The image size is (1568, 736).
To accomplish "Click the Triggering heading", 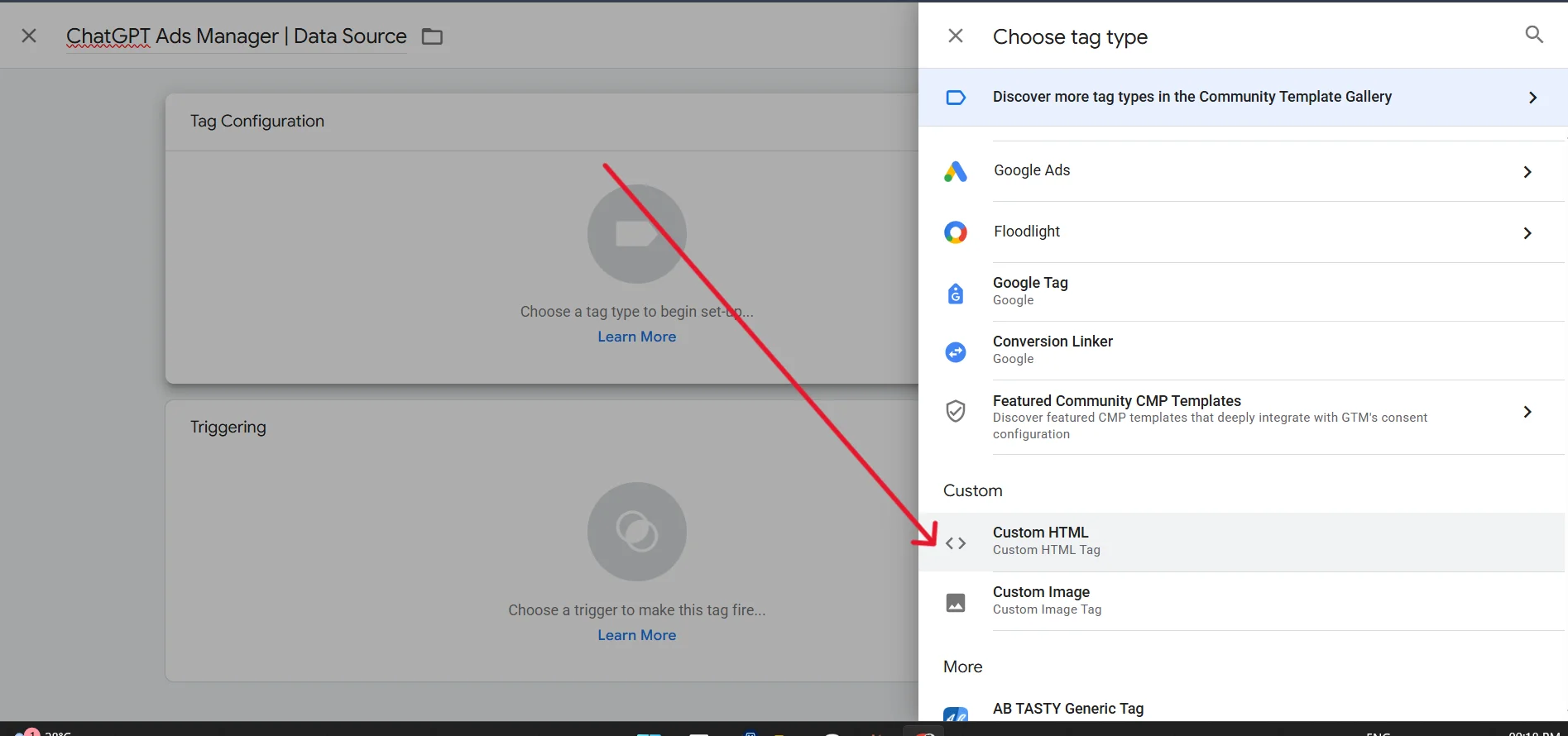I will tap(228, 427).
